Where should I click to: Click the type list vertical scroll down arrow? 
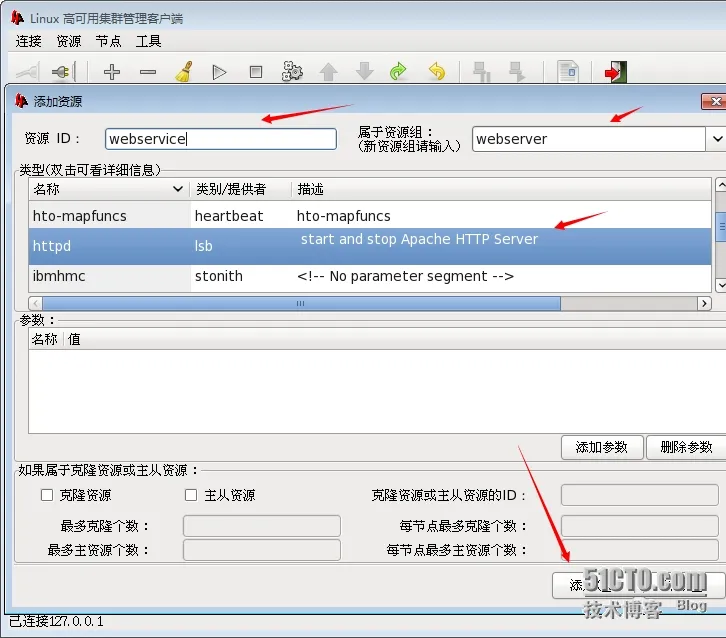[x=720, y=285]
